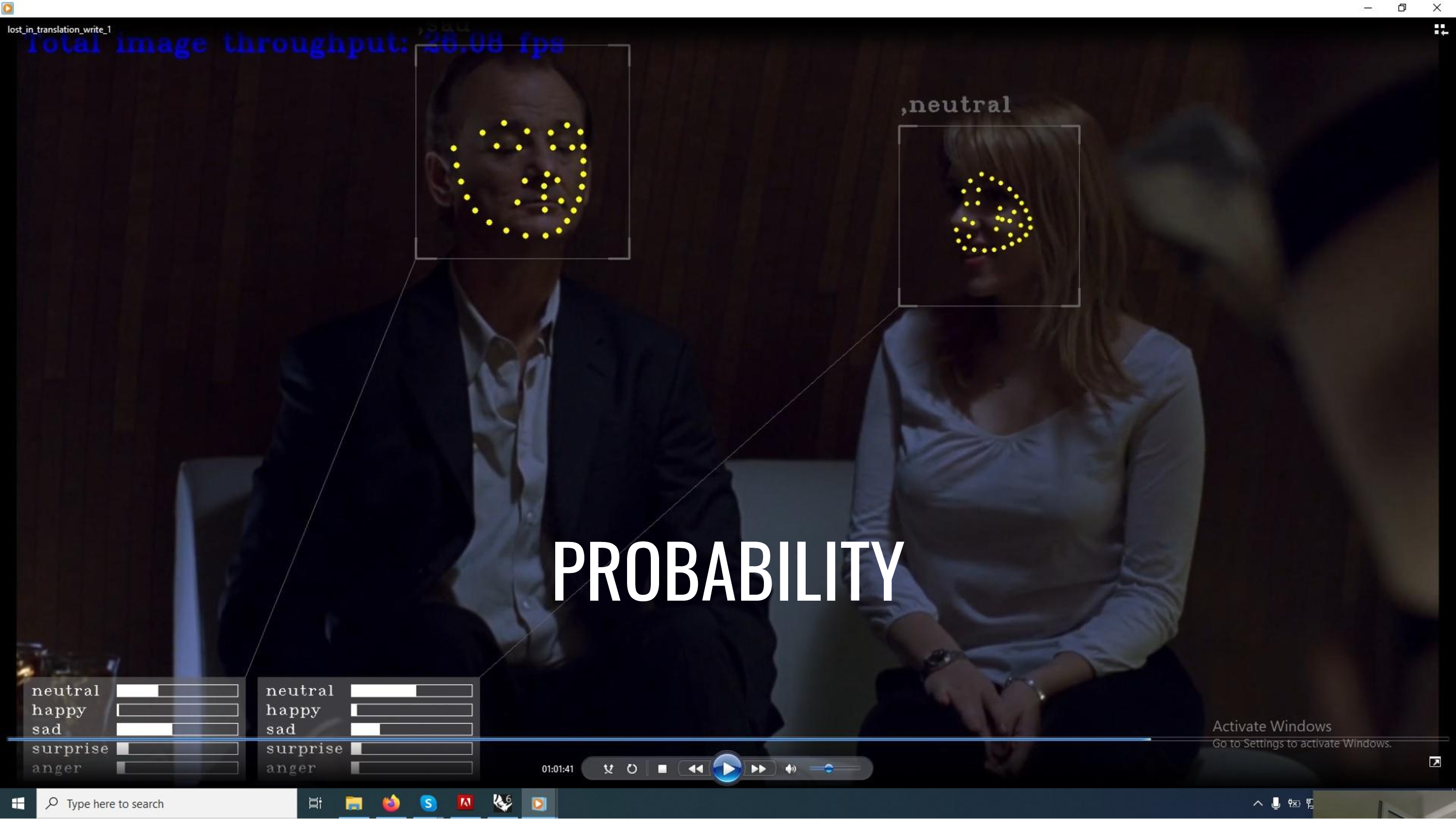This screenshot has height=819, width=1456.
Task: Switch to Library view
Action: coord(1441,30)
